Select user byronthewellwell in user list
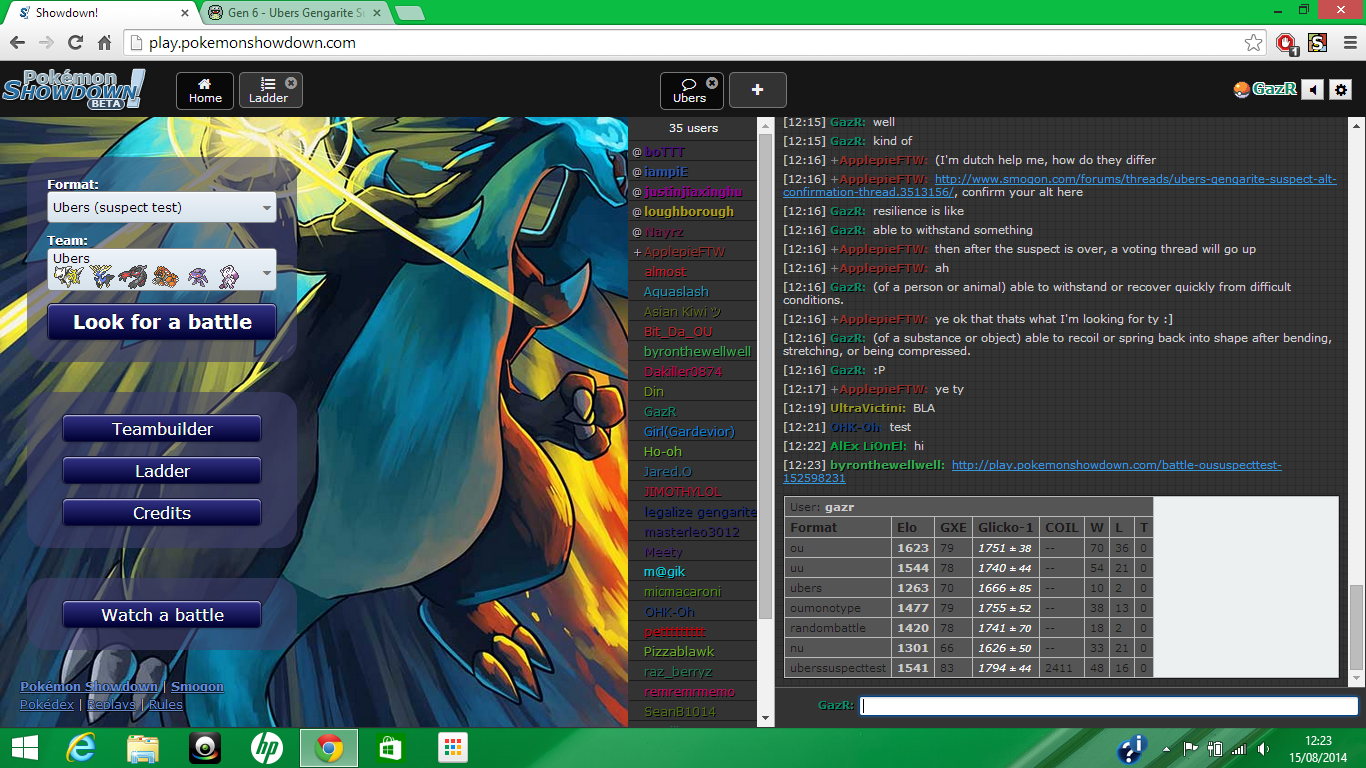 click(693, 351)
